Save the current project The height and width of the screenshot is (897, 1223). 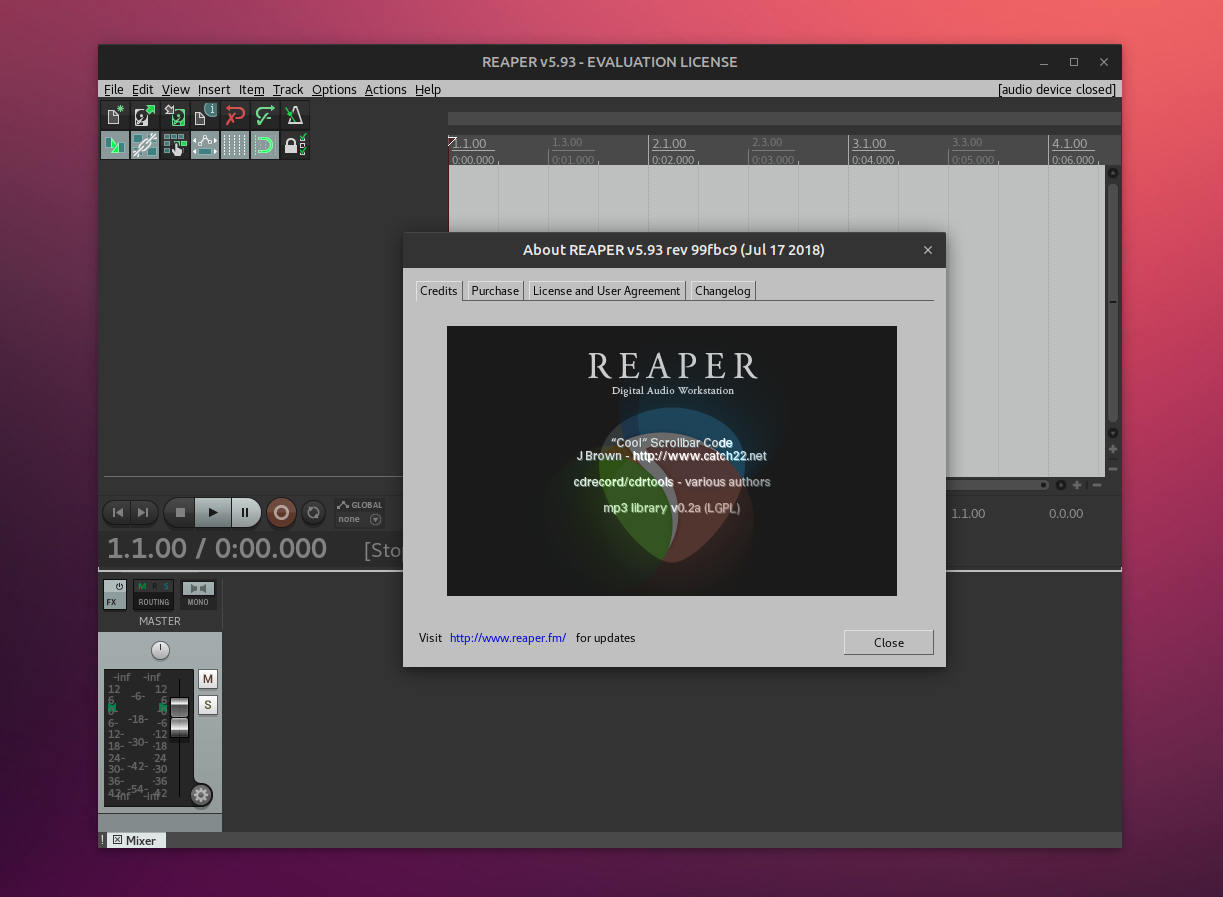[175, 115]
